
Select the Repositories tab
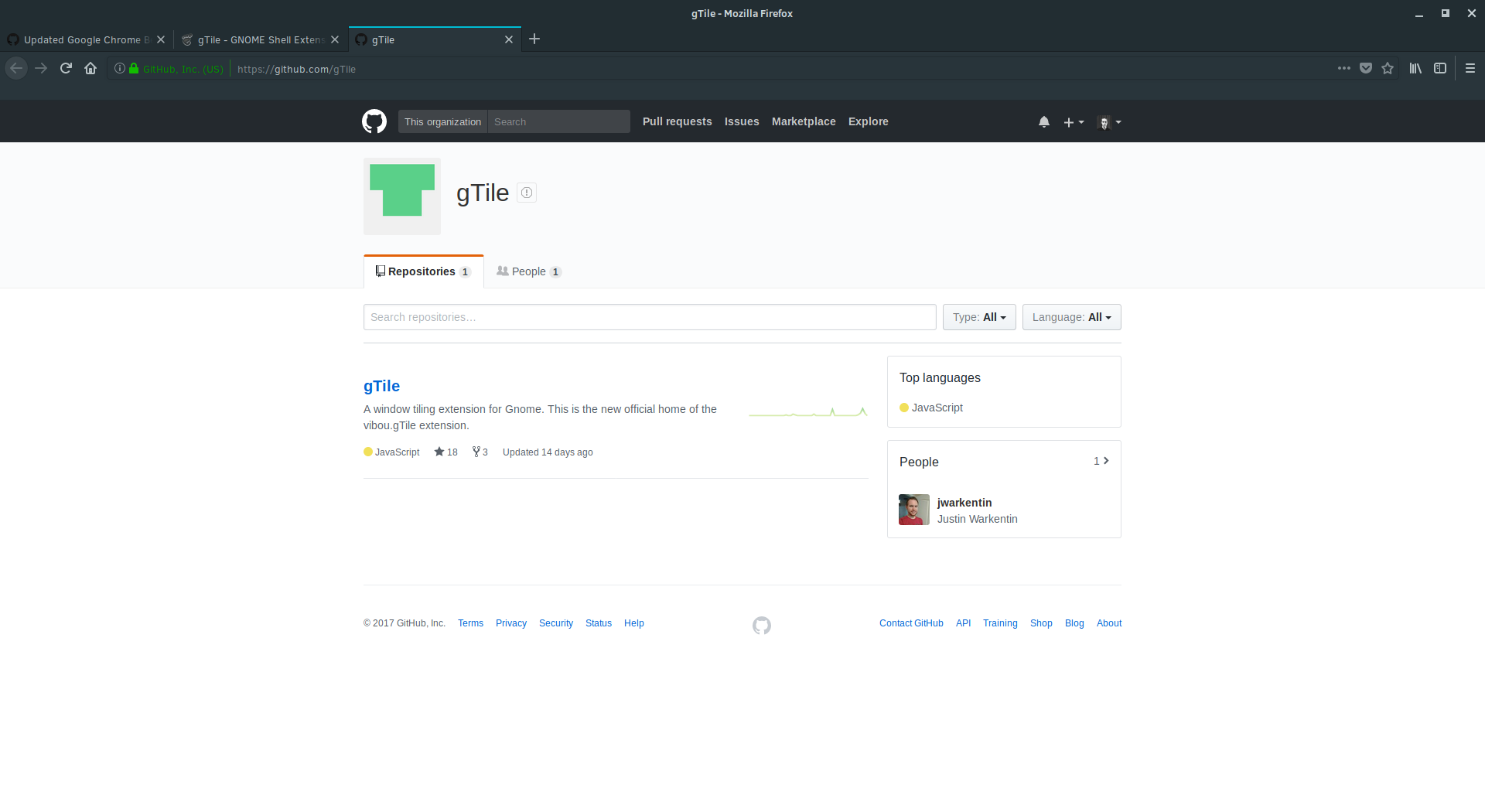tap(423, 271)
